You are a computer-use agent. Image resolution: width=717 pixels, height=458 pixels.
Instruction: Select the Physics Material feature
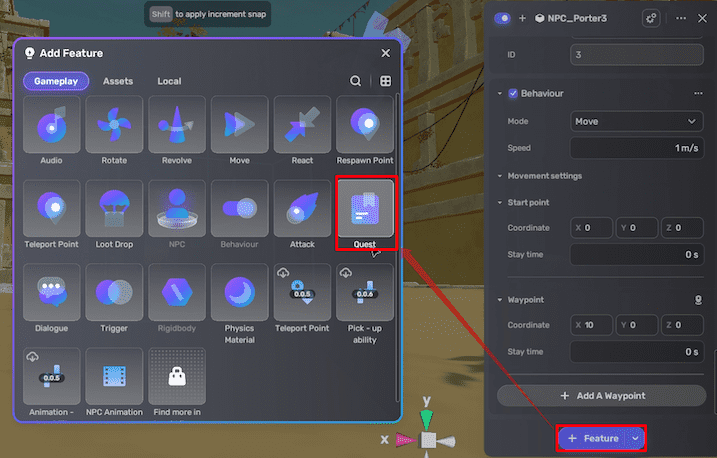point(239,293)
